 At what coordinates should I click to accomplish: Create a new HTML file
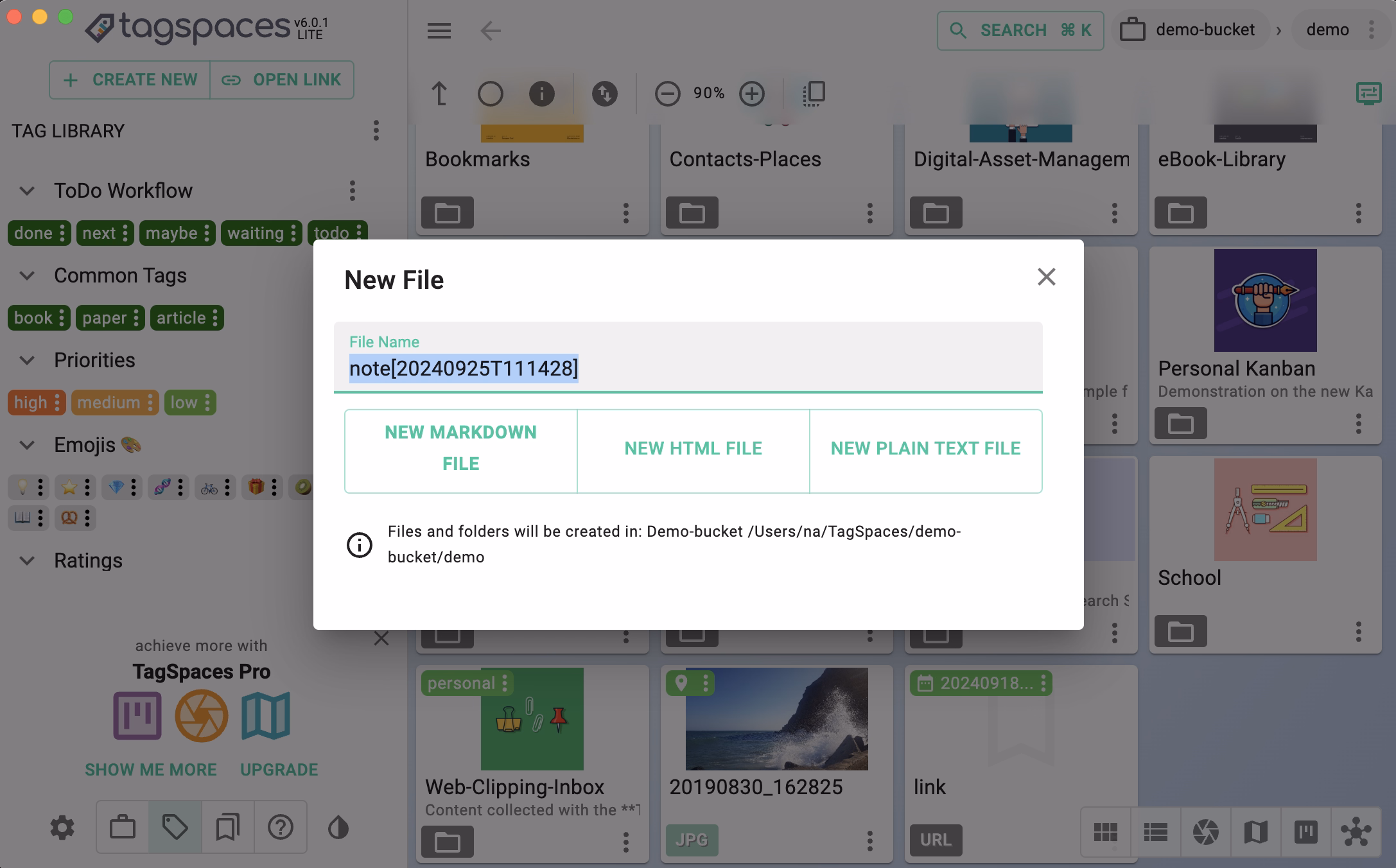[693, 451]
